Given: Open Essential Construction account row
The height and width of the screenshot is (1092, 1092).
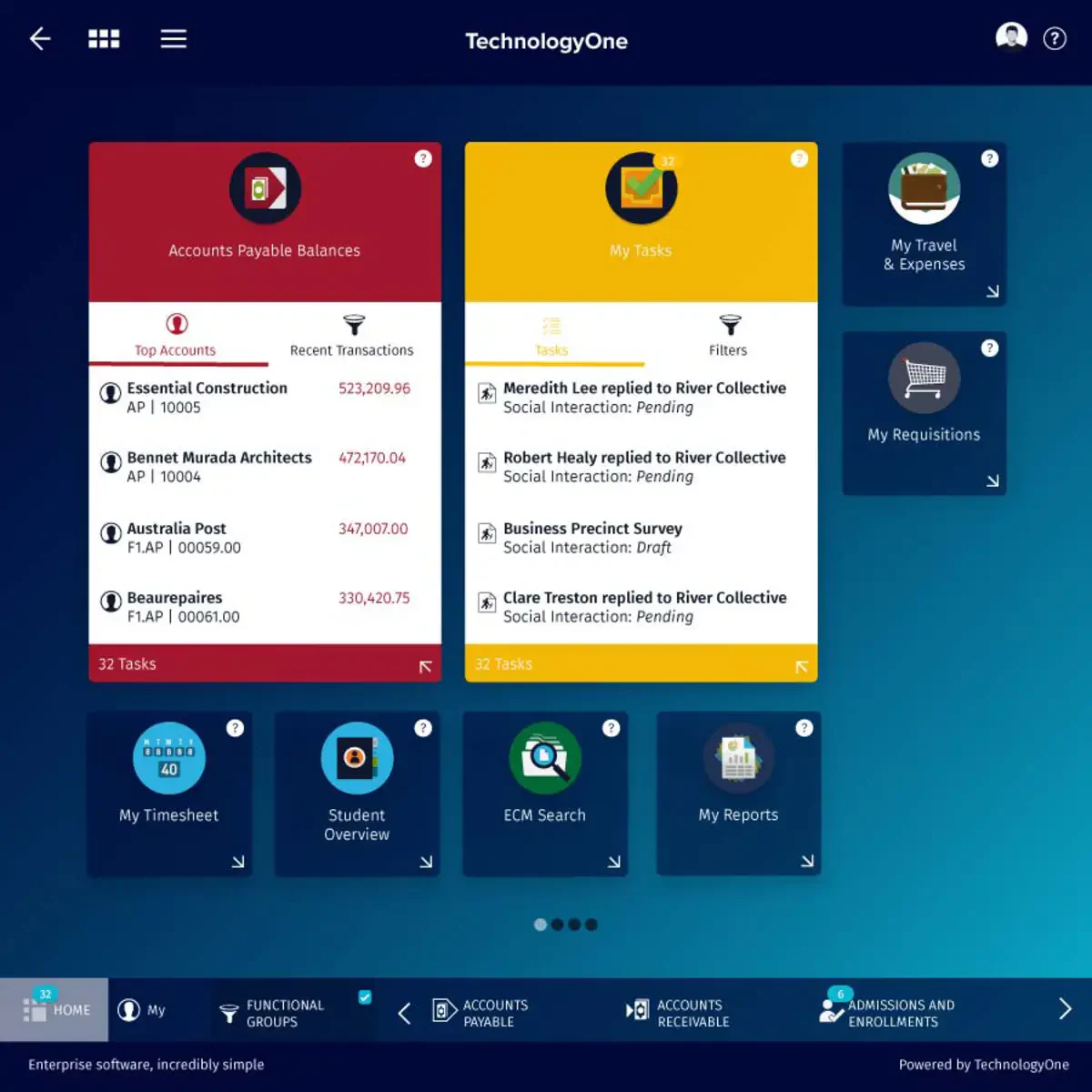Looking at the screenshot, I should (x=265, y=398).
